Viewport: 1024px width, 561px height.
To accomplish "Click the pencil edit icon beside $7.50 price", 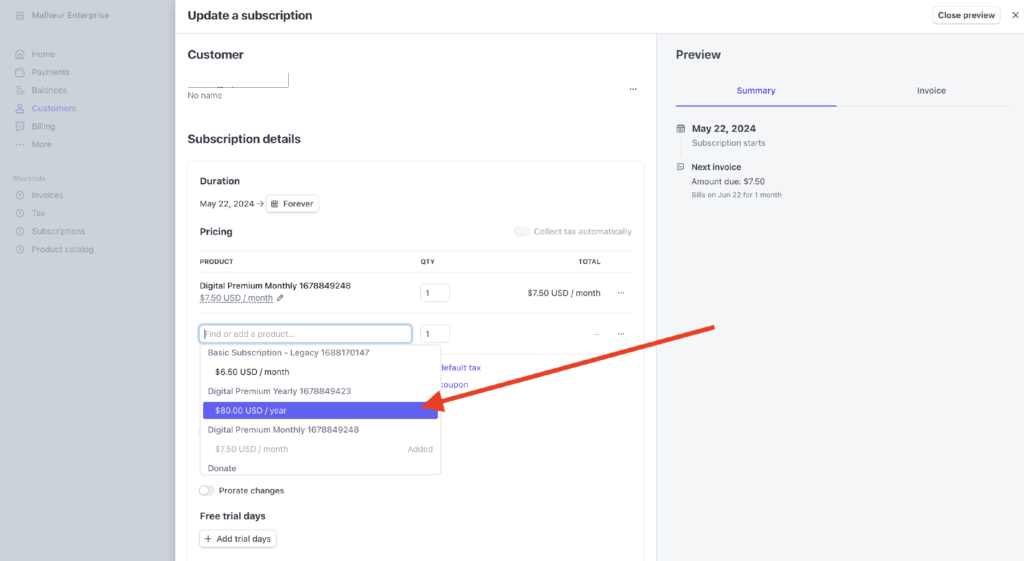I will 280,298.
